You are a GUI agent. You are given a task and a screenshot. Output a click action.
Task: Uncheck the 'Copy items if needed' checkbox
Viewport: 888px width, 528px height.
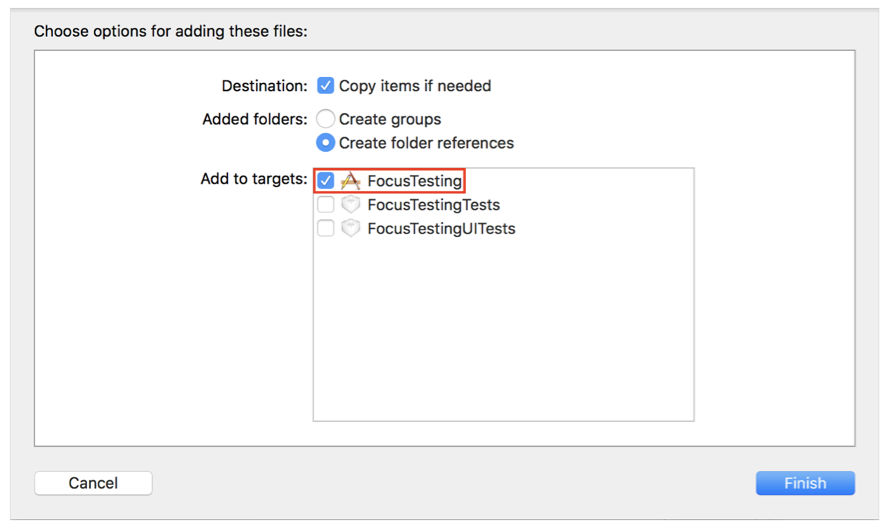click(326, 86)
